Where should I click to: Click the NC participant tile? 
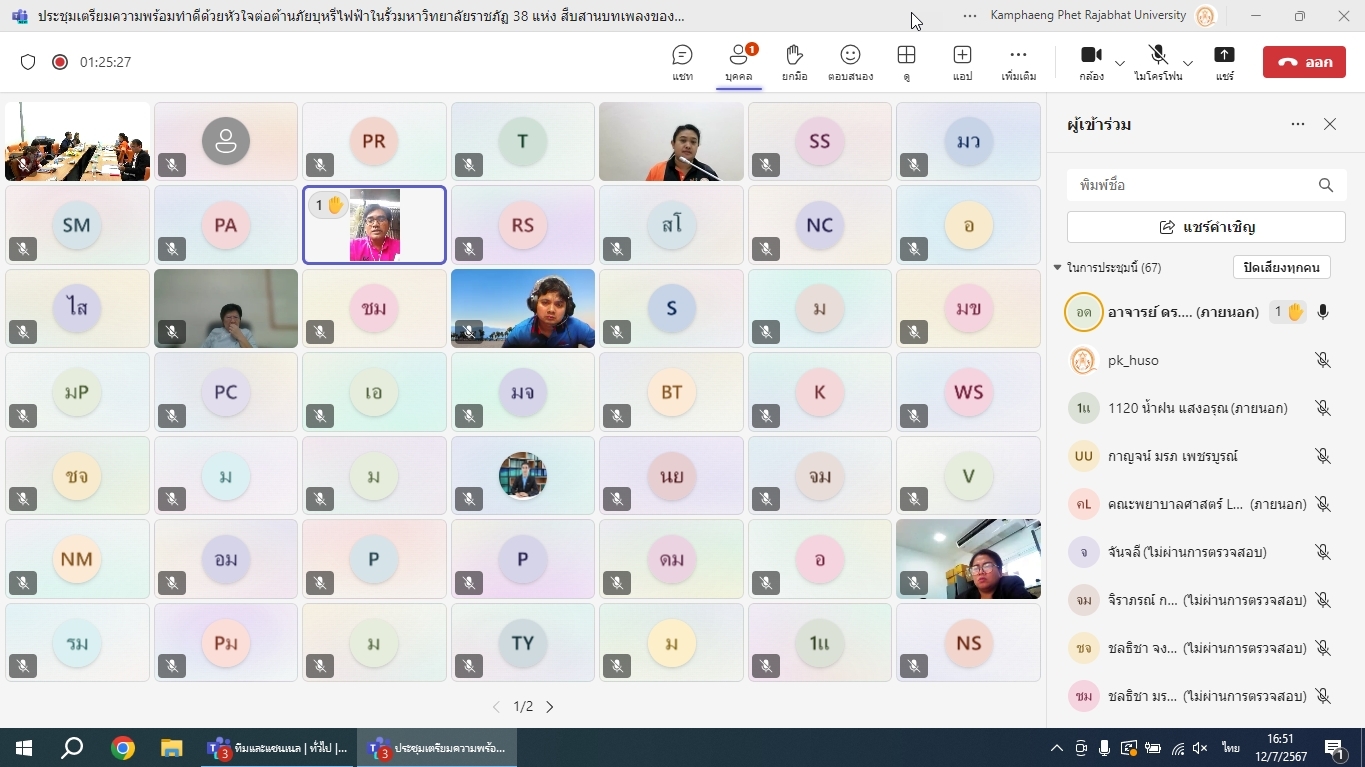pos(820,225)
